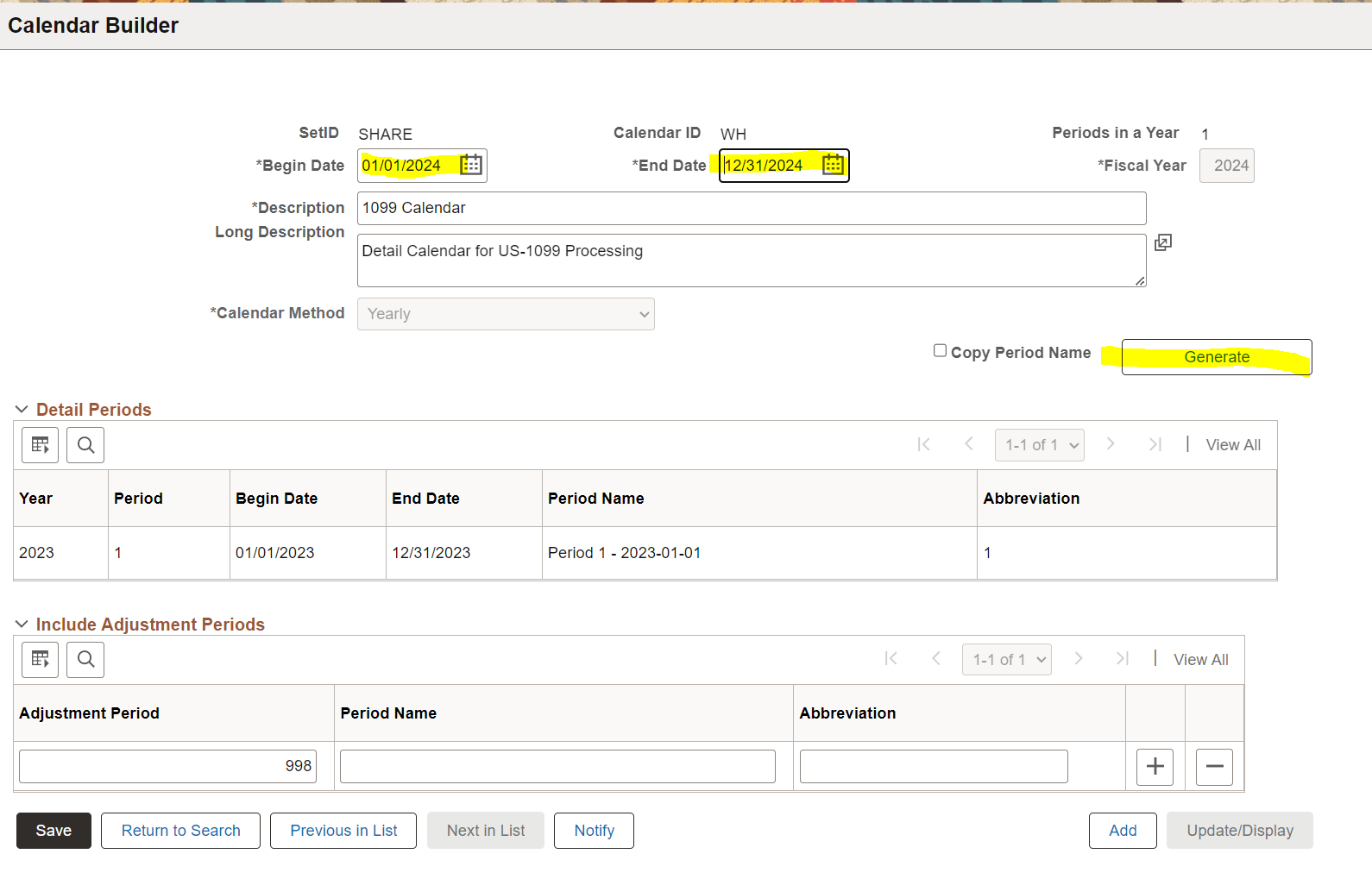Open the Calendar Method dropdown
Viewport: 1372px width, 879px height.
click(x=506, y=314)
